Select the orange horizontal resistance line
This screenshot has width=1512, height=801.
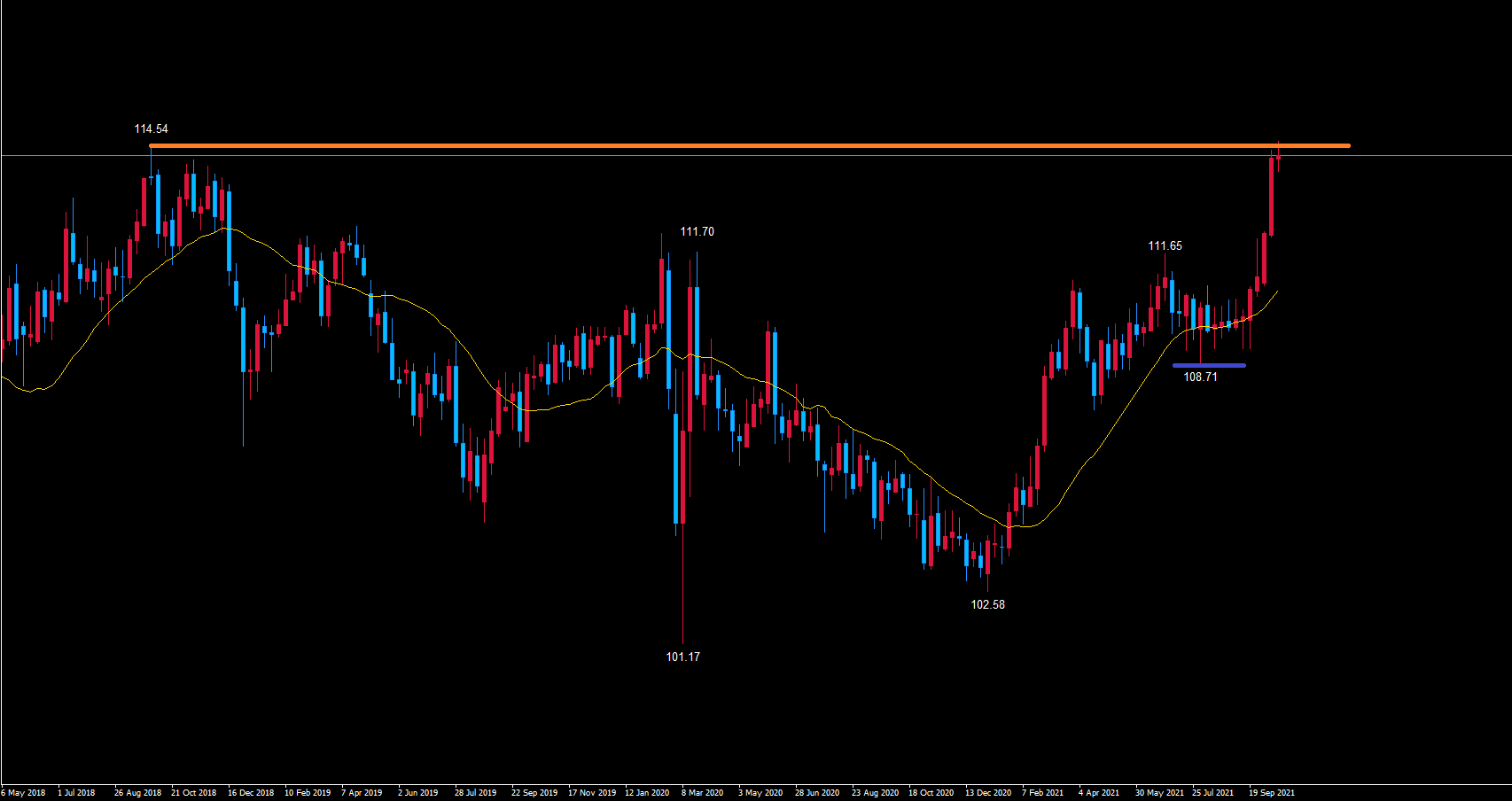pyautogui.click(x=749, y=145)
